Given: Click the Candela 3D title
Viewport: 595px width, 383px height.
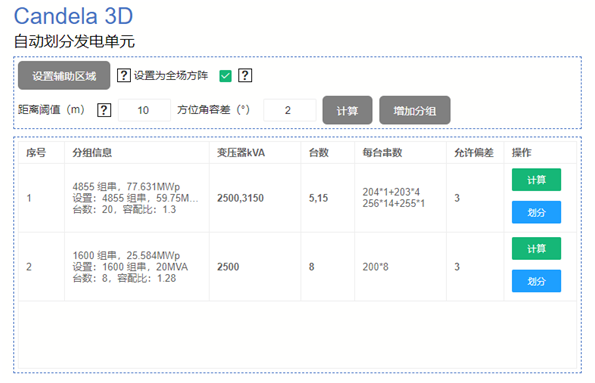Looking at the screenshot, I should (73, 16).
